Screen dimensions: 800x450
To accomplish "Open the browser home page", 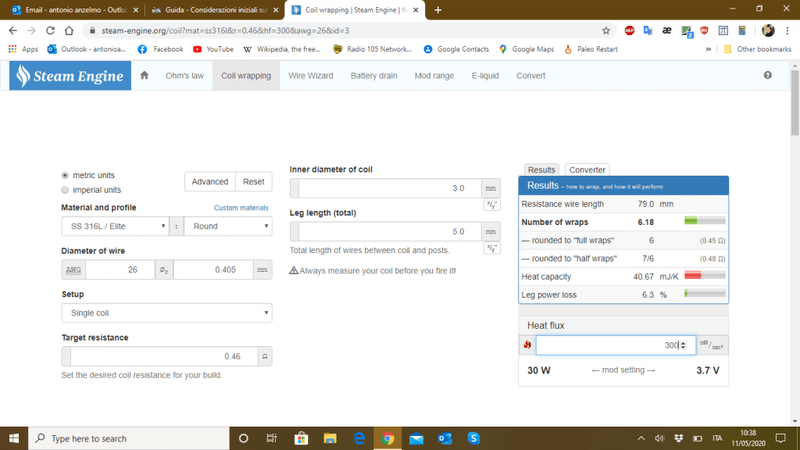I will click(69, 31).
